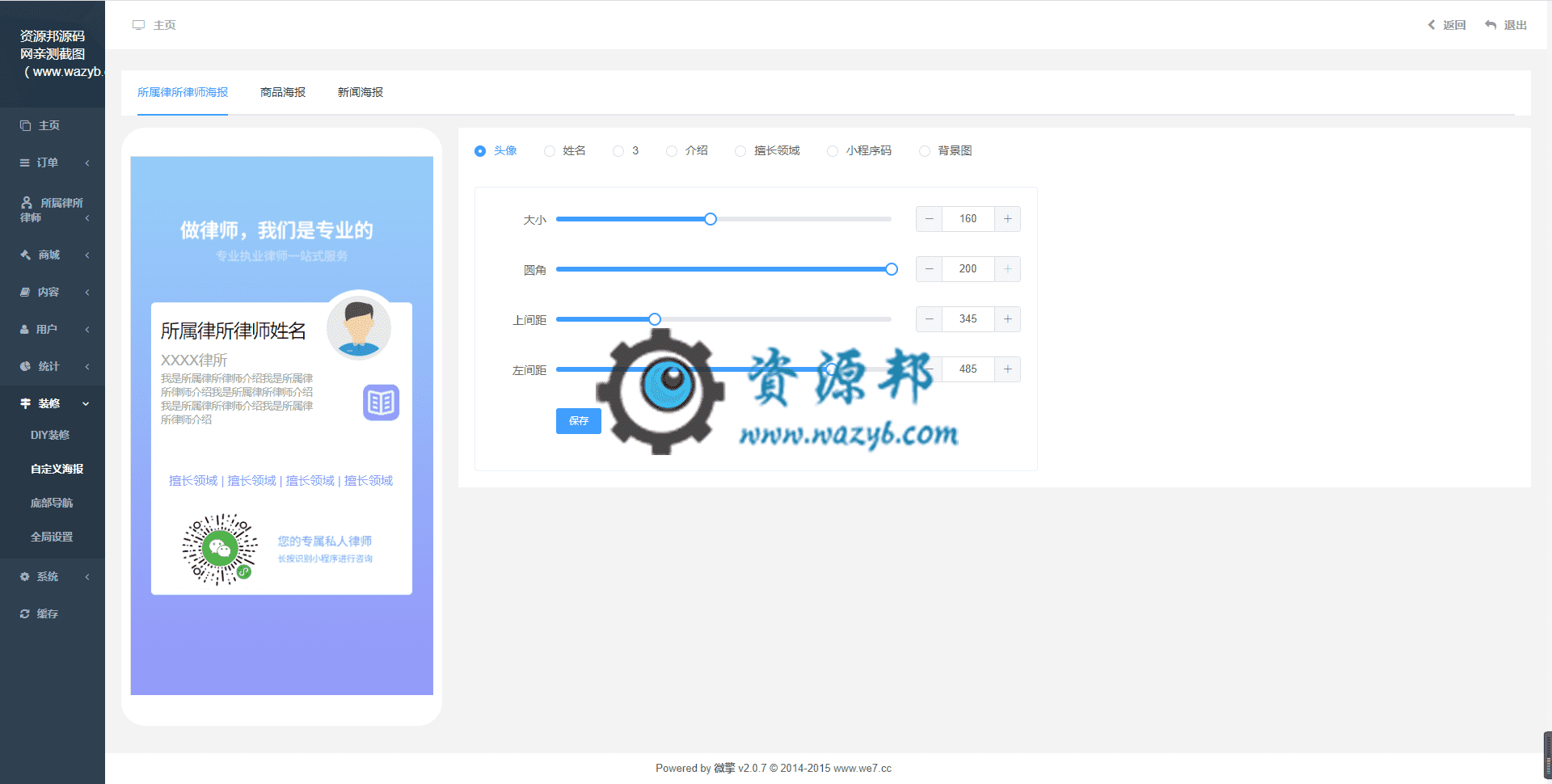Click the 系统 gear icon in the sidebar
This screenshot has width=1552, height=784.
[x=24, y=576]
